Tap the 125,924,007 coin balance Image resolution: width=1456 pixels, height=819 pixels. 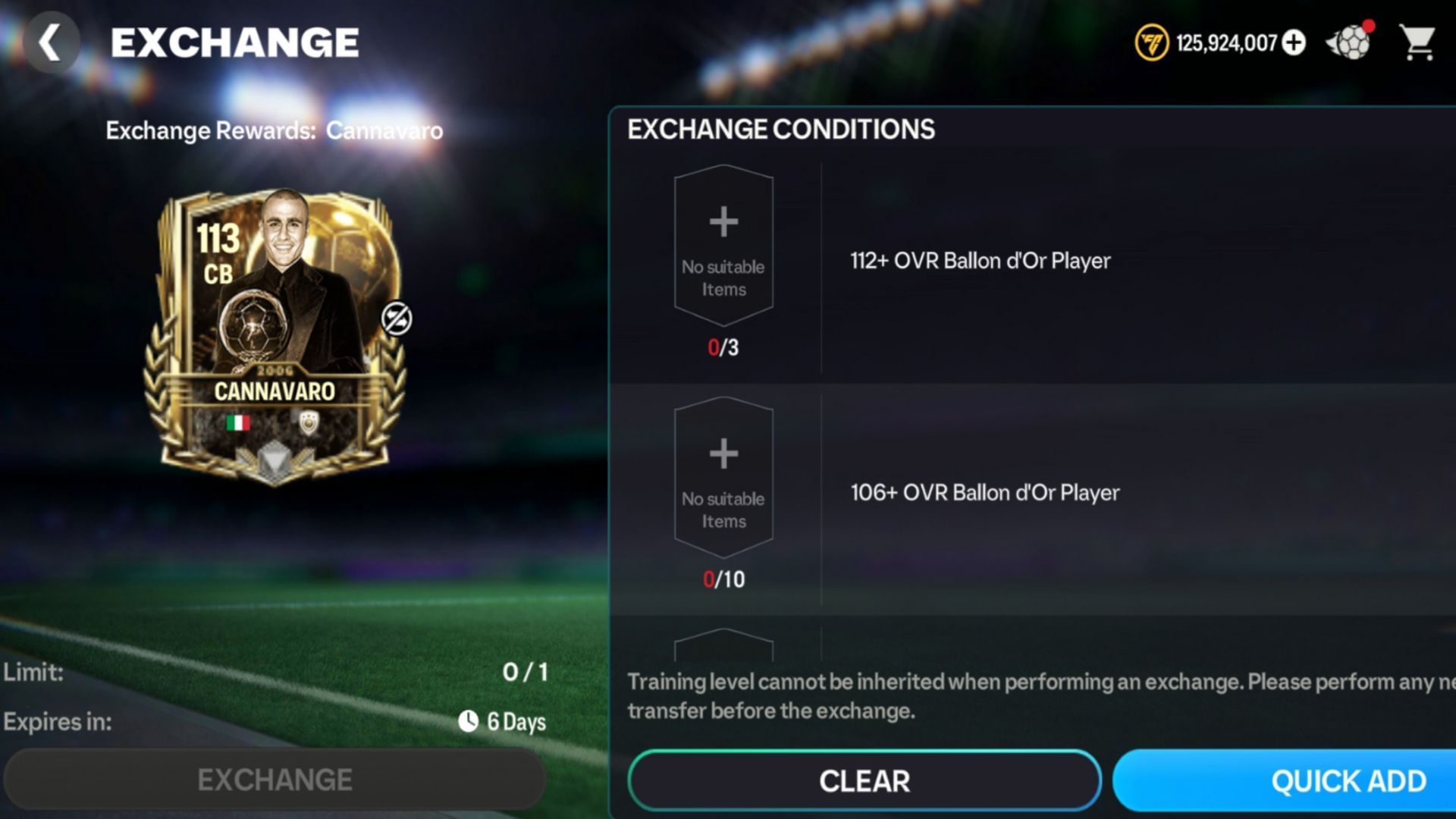1226,43
